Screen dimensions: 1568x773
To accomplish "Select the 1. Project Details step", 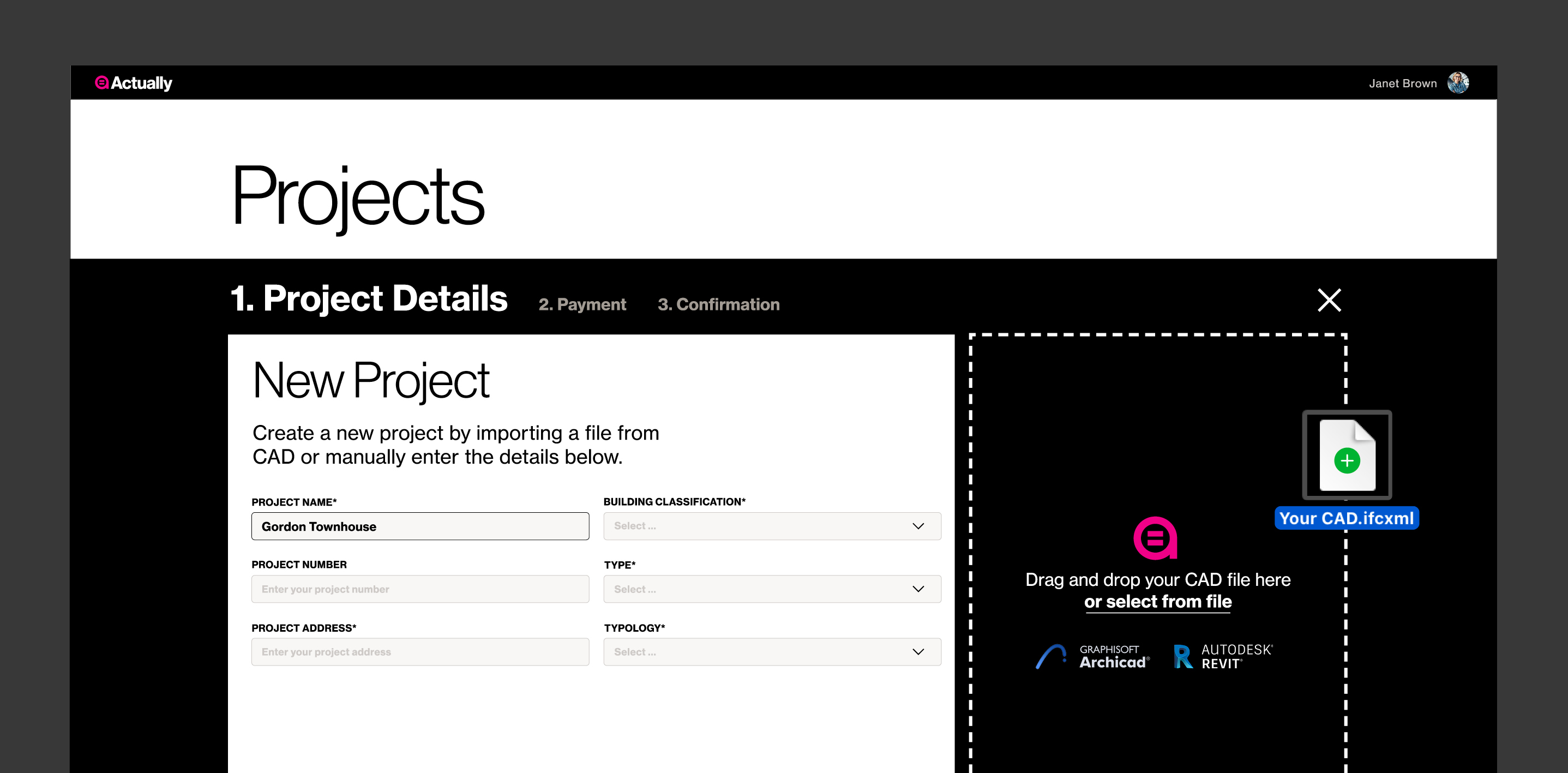I will coord(369,299).
